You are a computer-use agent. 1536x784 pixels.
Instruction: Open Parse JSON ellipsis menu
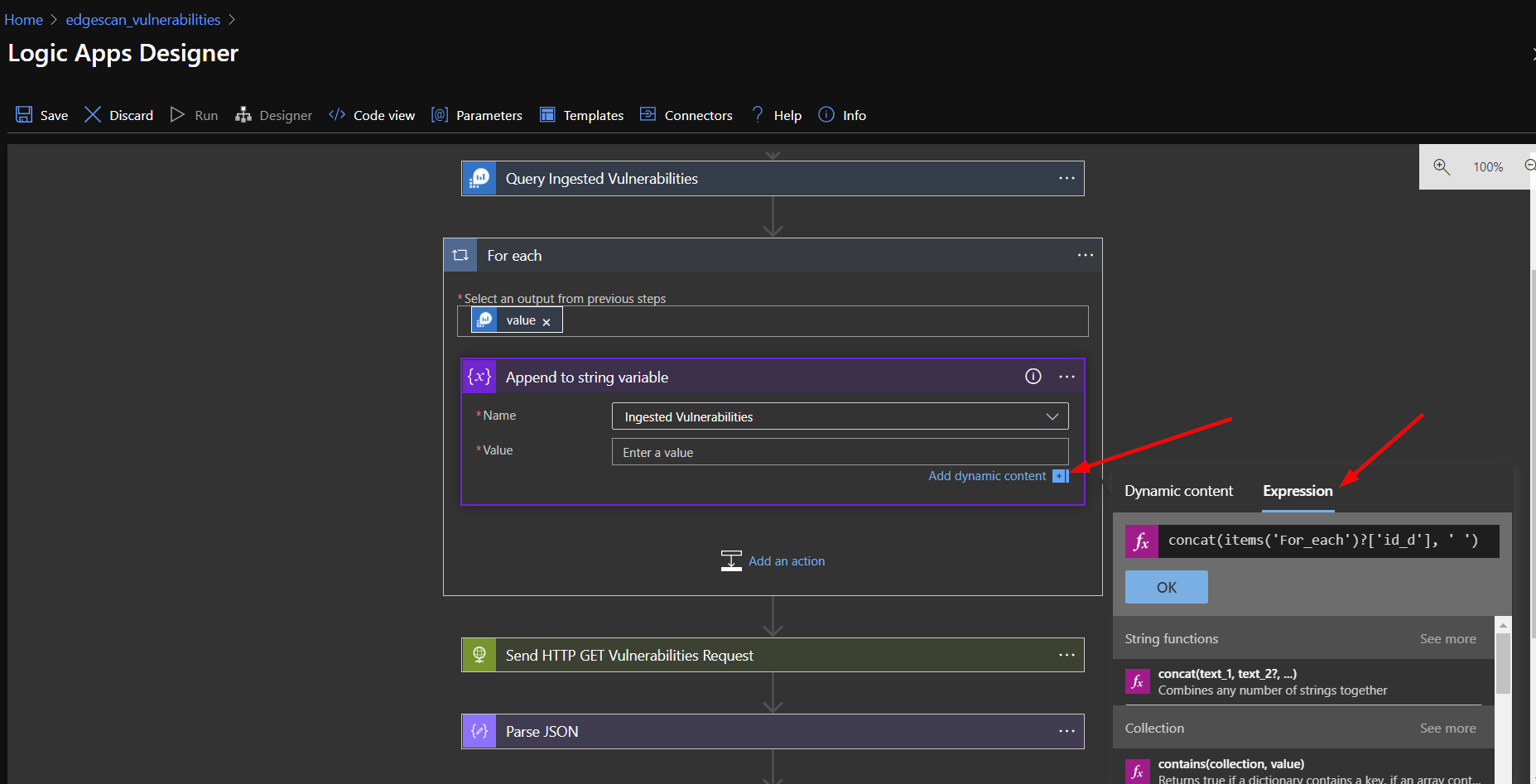[x=1067, y=731]
